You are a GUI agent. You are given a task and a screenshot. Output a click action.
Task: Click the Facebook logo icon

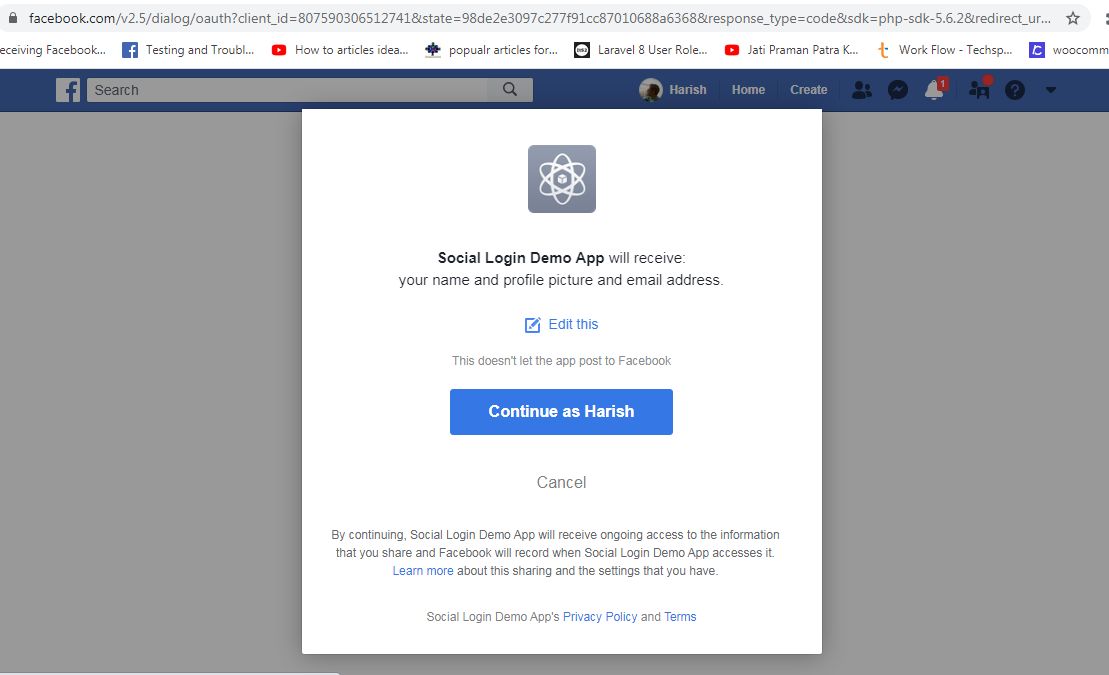coord(68,90)
